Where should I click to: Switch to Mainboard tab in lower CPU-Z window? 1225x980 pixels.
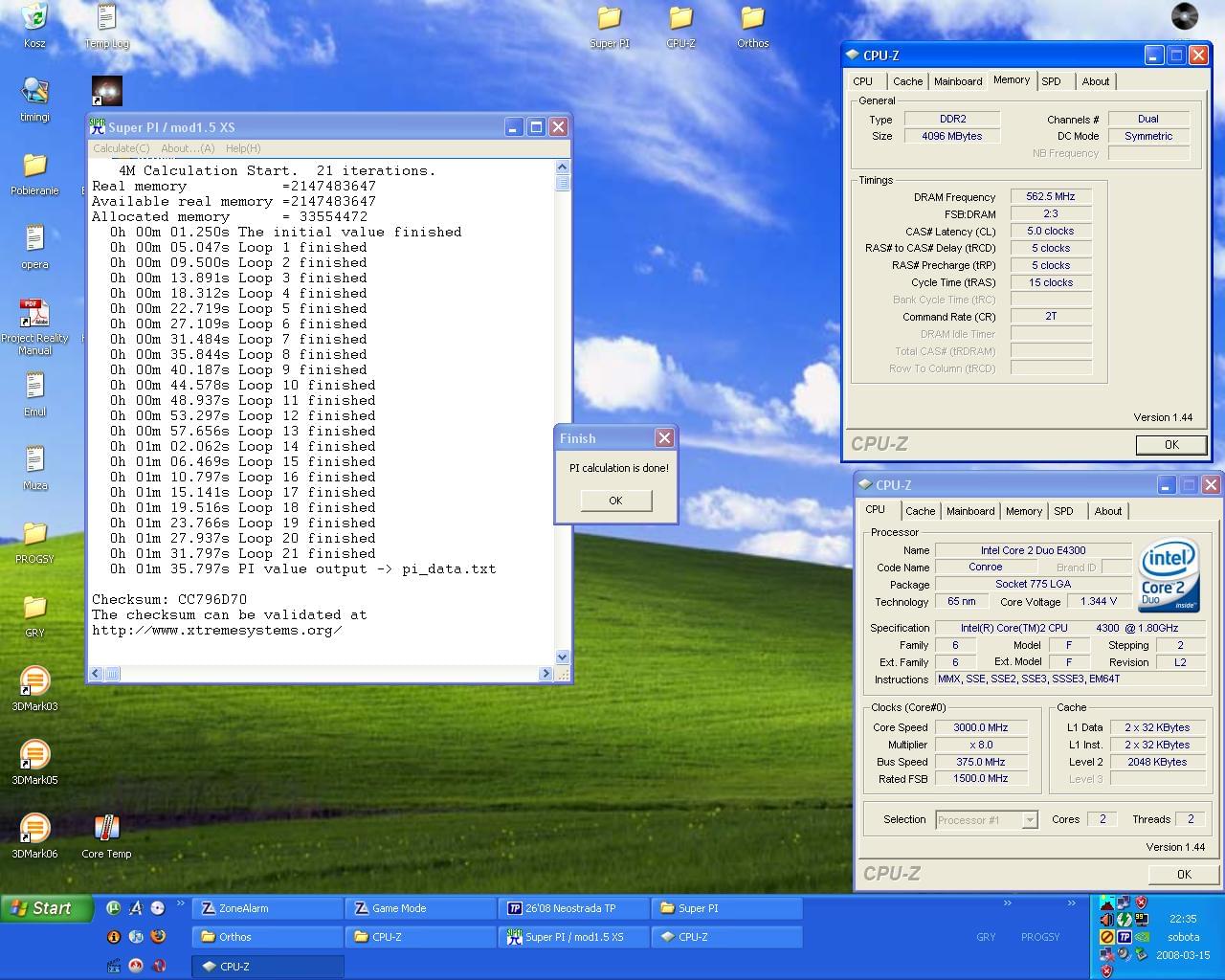click(970, 511)
